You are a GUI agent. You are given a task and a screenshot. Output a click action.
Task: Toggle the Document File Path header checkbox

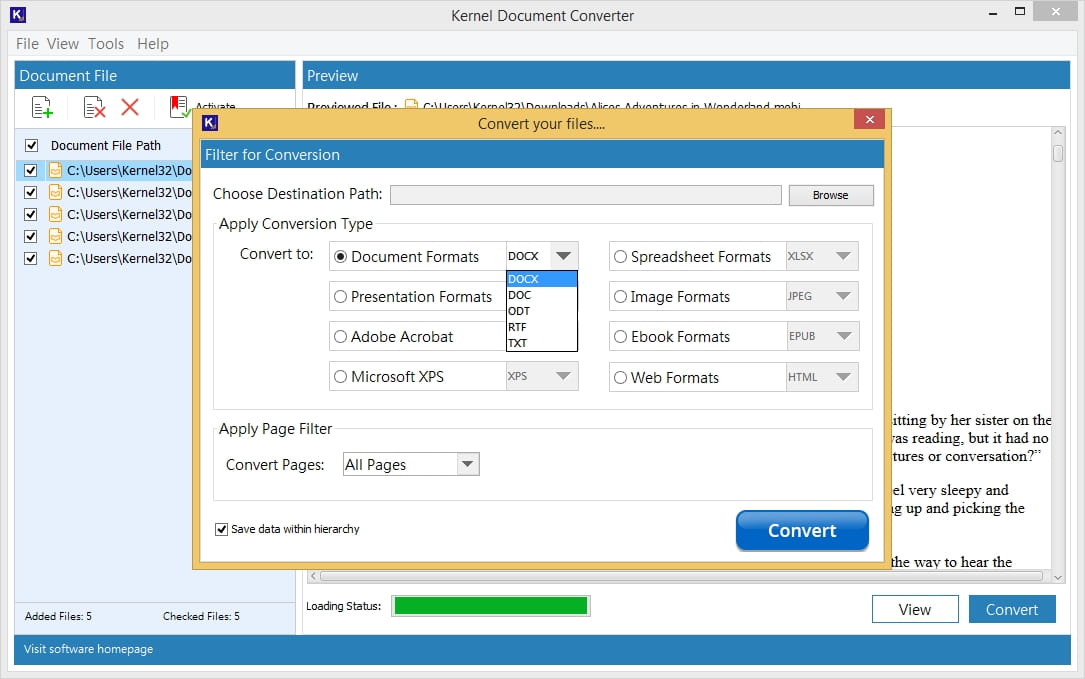tap(31, 145)
